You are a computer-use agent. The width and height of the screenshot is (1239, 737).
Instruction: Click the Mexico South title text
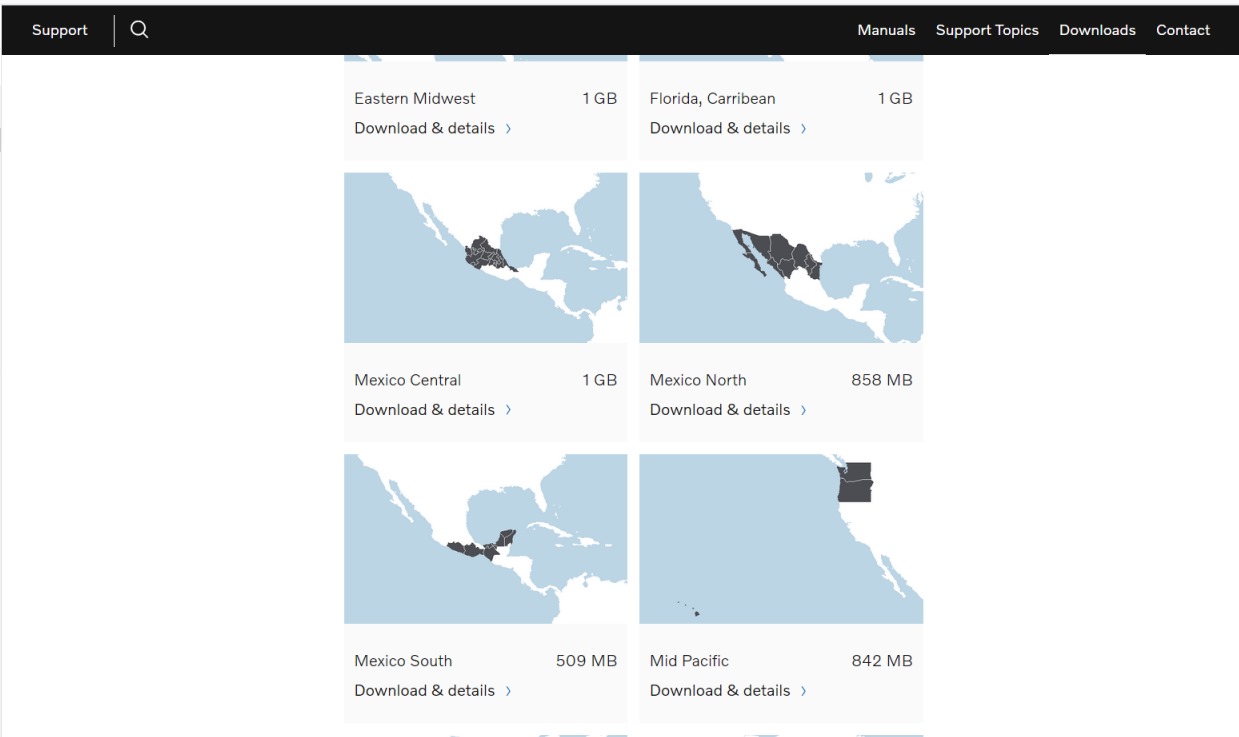tap(403, 661)
